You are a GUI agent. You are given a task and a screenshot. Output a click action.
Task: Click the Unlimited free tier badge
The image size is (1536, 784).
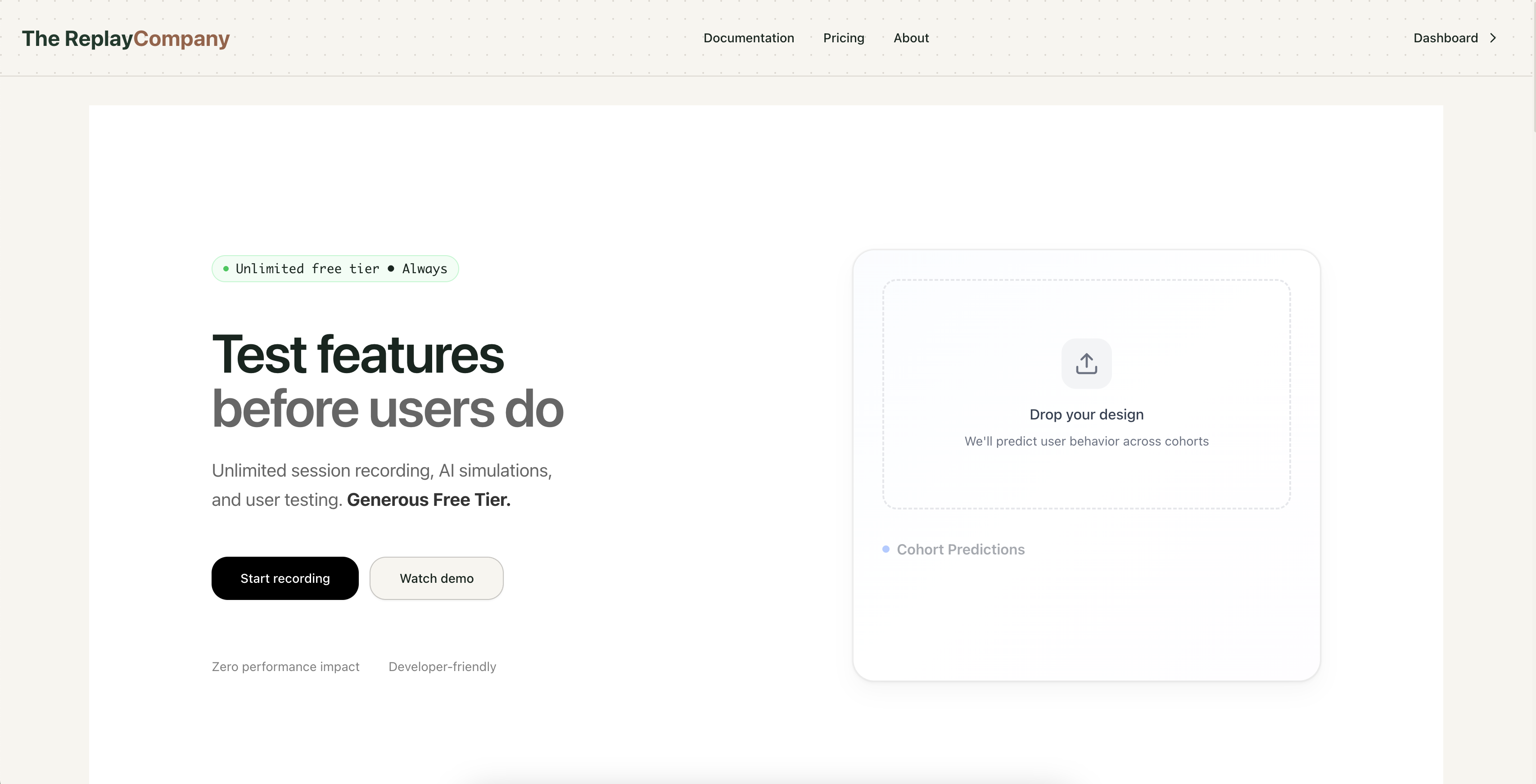point(335,269)
